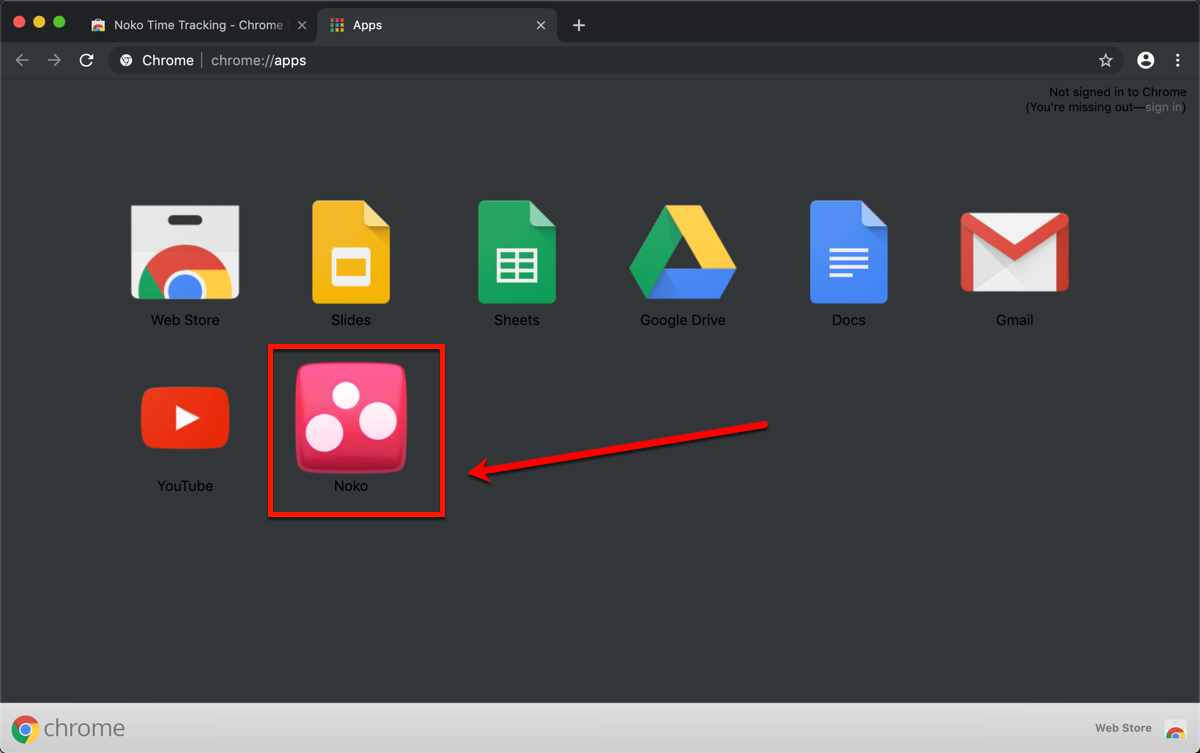1200x753 pixels.
Task: Open the YouTube app
Action: [x=185, y=418]
